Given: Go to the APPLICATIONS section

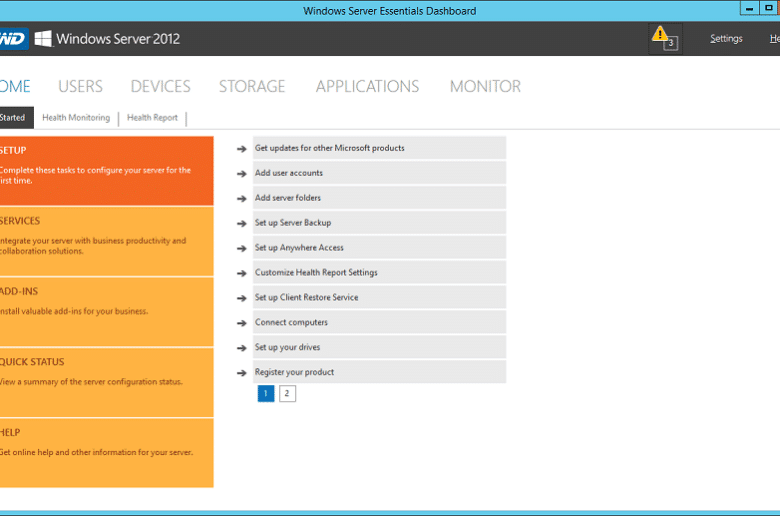Looking at the screenshot, I should click(367, 87).
